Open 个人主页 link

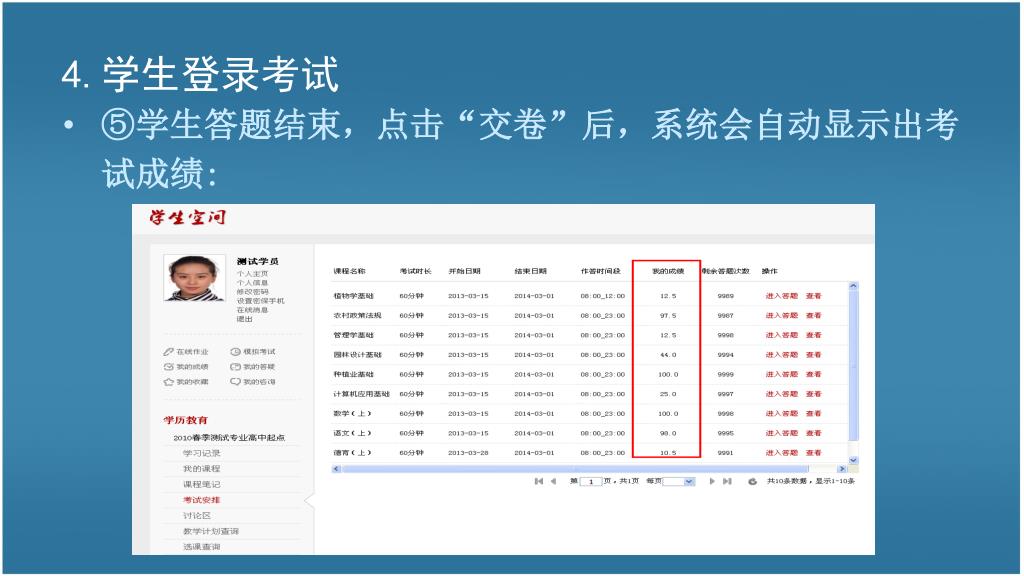(x=252, y=274)
